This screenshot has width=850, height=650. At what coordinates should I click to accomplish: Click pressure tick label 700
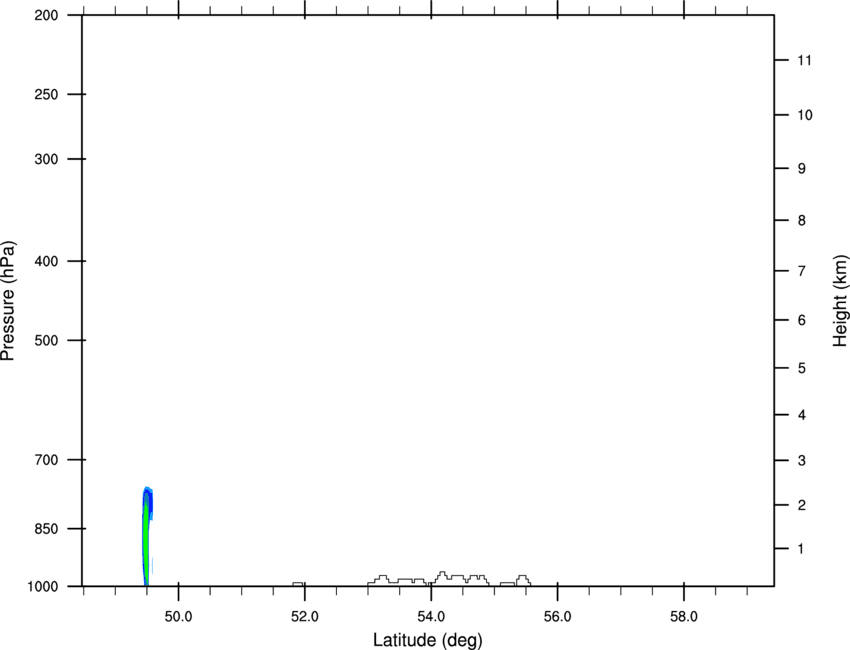pos(46,460)
